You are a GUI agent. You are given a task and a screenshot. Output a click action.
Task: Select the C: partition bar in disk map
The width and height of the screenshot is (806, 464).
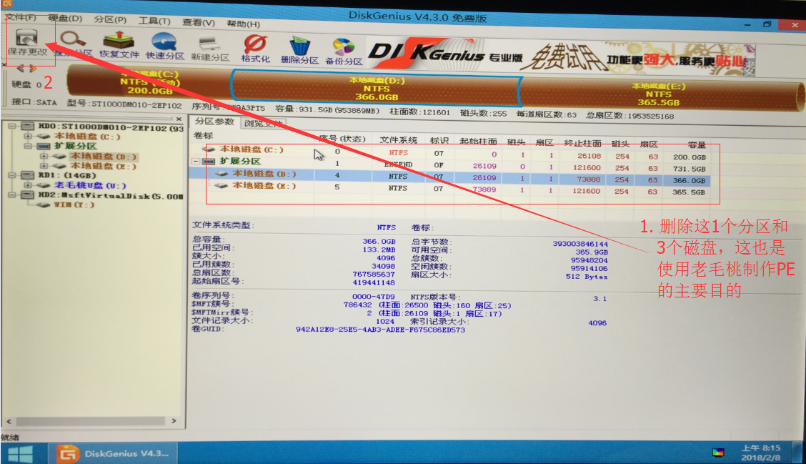(149, 82)
